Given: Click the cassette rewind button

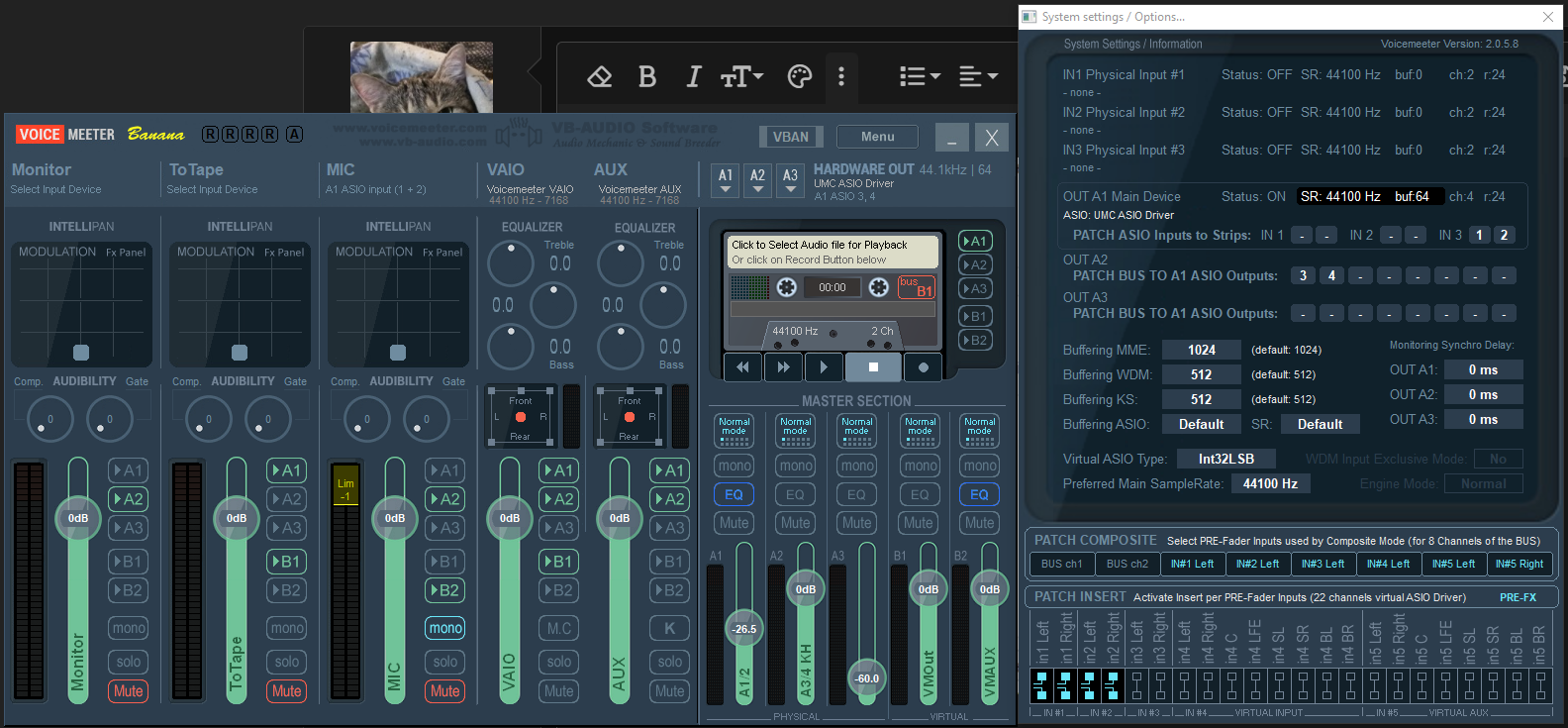Looking at the screenshot, I should coord(743,367).
